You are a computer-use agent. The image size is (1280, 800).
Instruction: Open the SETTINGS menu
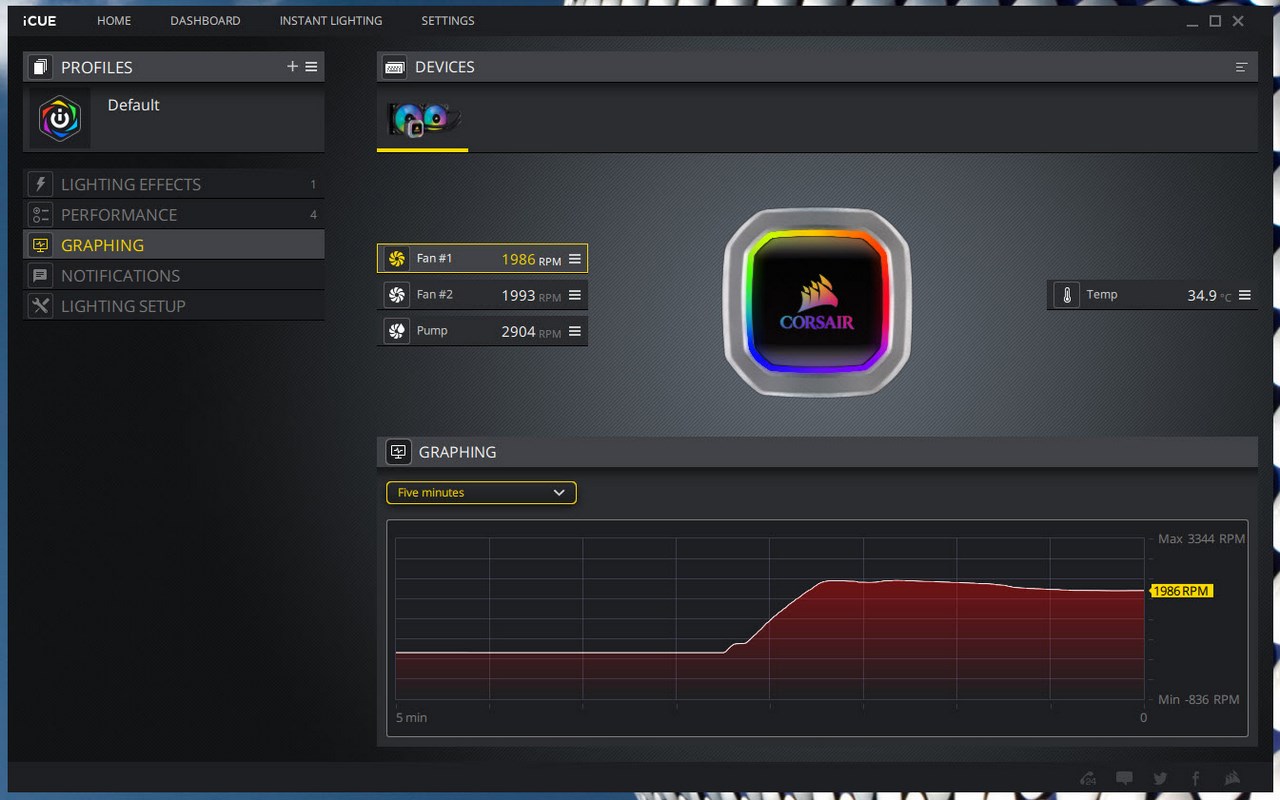[x=448, y=20]
